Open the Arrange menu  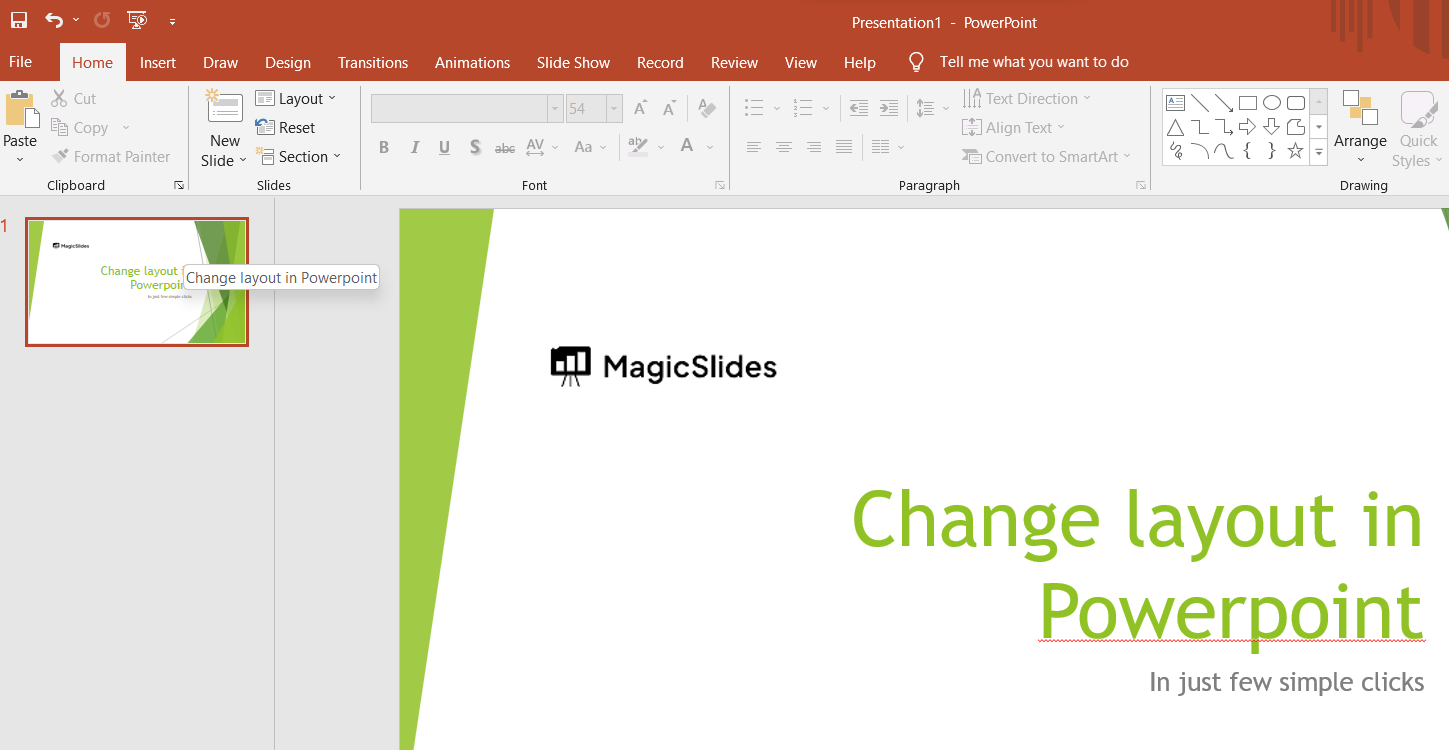[x=1360, y=128]
